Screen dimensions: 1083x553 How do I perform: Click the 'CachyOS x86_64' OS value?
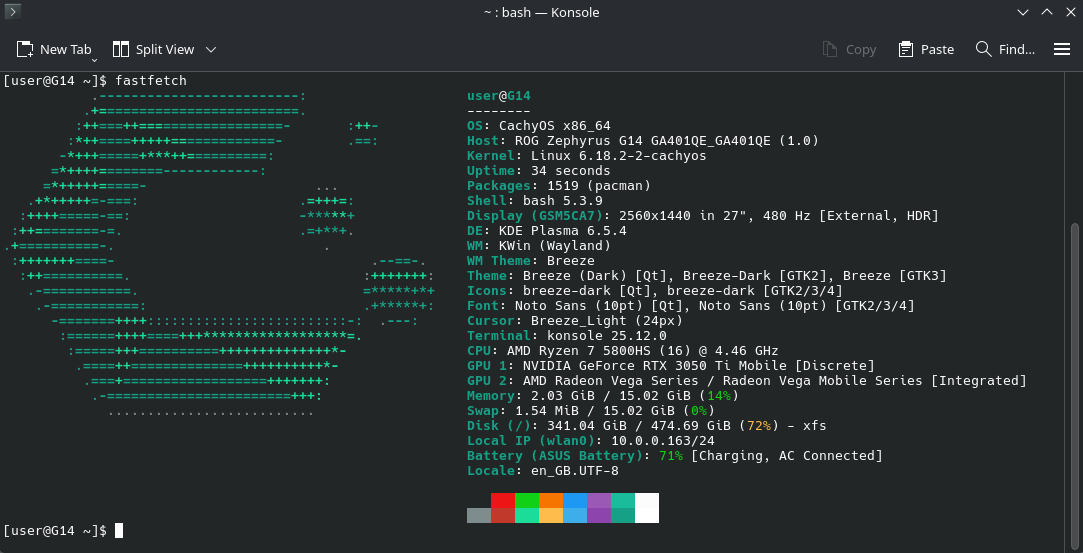click(555, 126)
